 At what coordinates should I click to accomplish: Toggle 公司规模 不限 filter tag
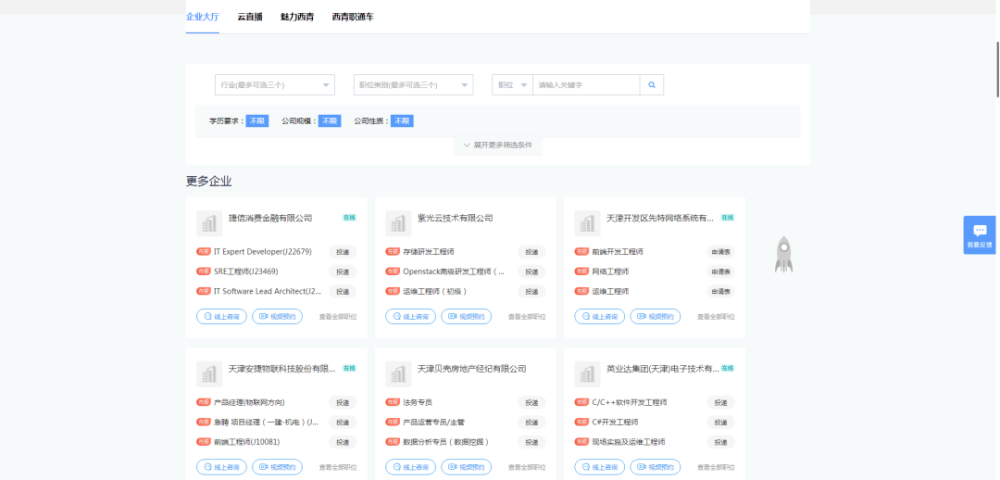tap(329, 121)
